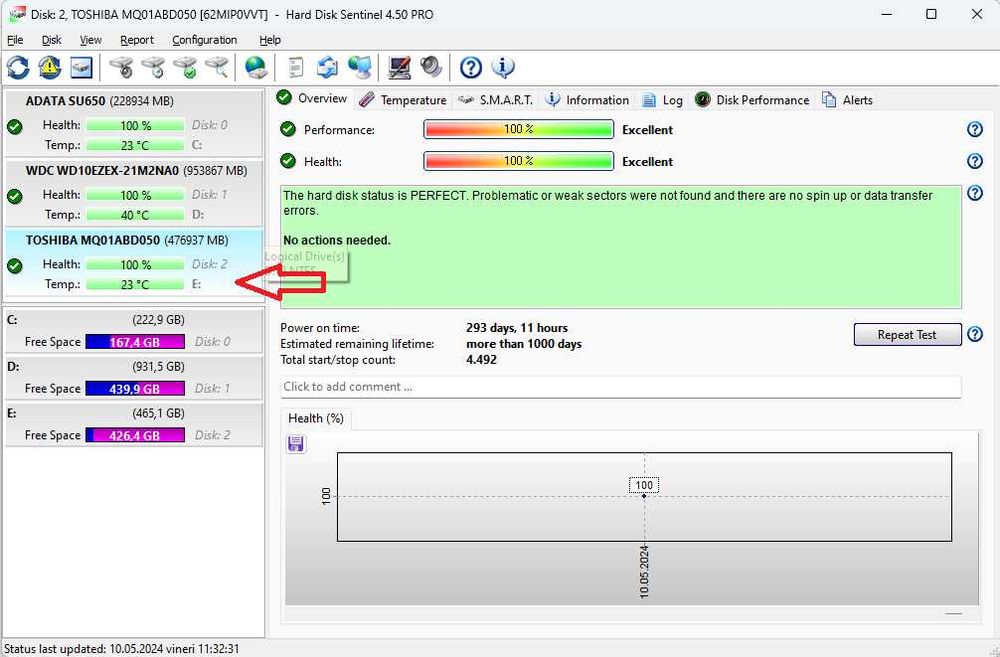Viewport: 1000px width, 657px height.
Task: Click the "No actions needed." text
Action: pos(337,240)
